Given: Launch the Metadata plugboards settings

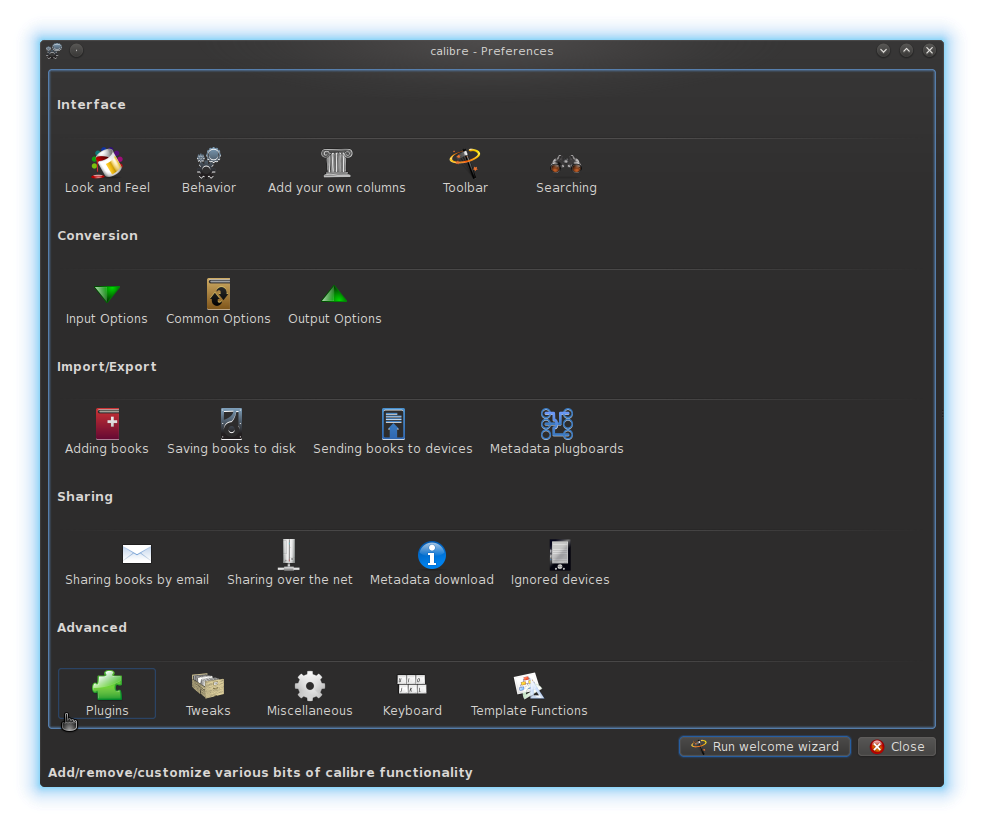Looking at the screenshot, I should click(557, 432).
